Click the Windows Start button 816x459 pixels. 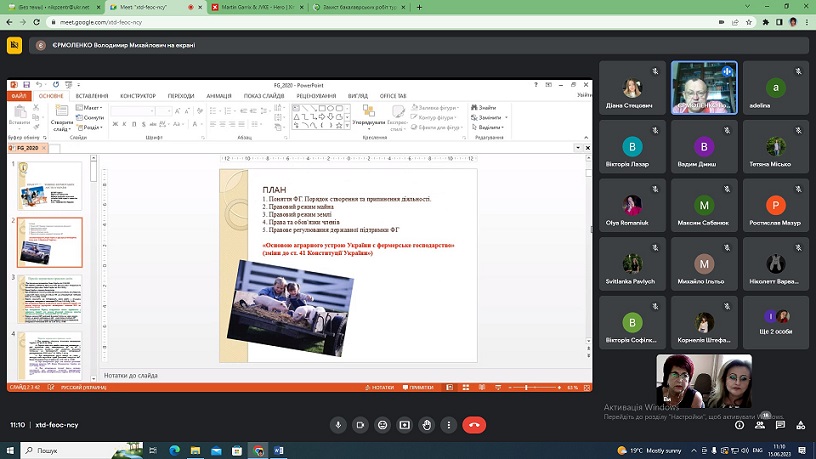pos(10,450)
